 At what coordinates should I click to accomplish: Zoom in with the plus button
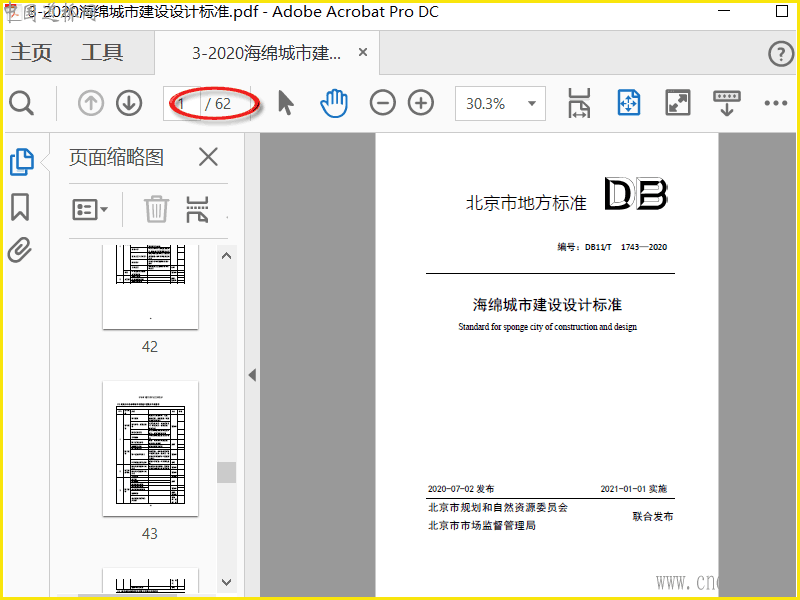tap(421, 103)
